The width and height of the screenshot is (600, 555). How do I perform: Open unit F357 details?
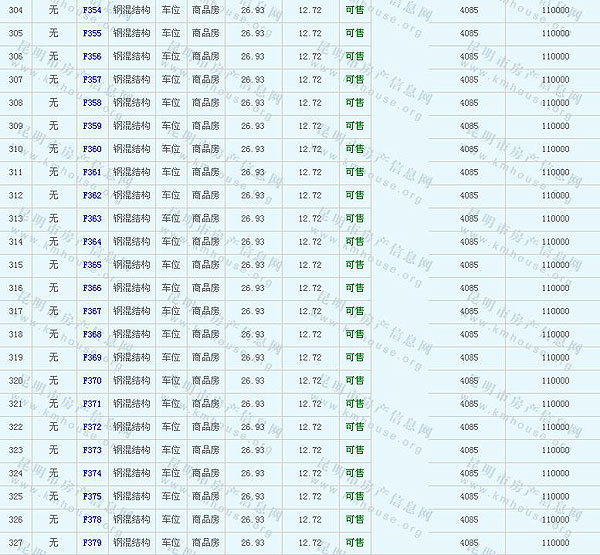point(91,79)
